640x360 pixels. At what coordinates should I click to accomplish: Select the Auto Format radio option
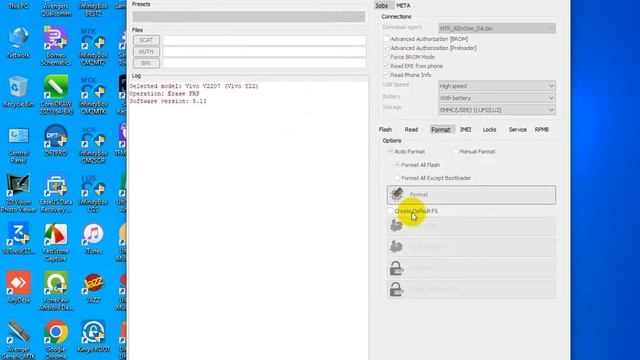click(x=391, y=151)
